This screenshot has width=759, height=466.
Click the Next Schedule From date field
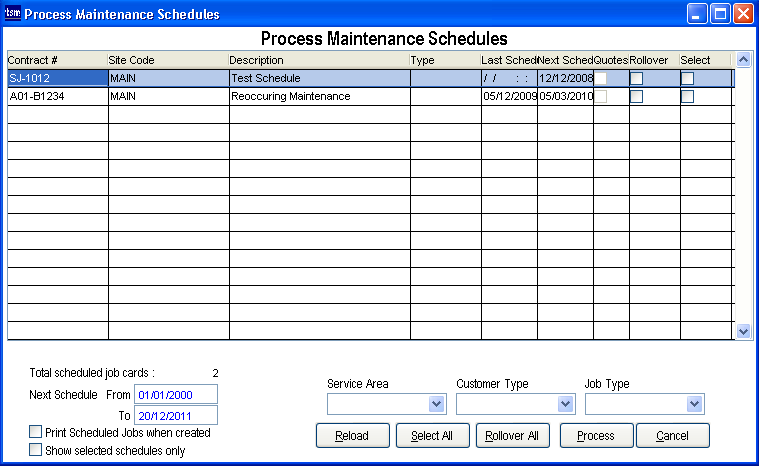point(175,395)
